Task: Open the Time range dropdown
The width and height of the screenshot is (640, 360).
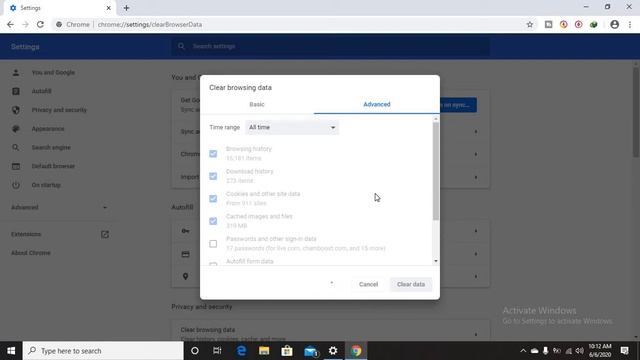Action: (292, 127)
